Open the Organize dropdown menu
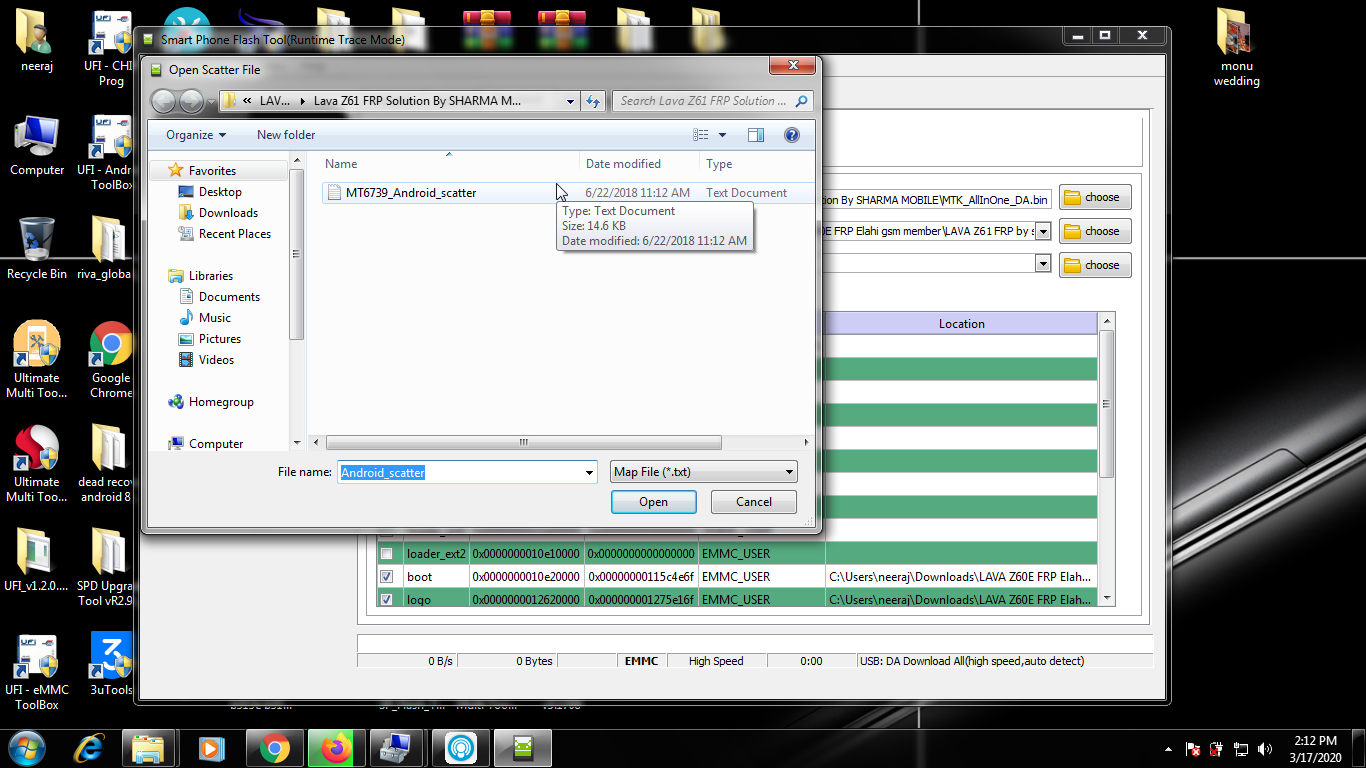 click(196, 135)
